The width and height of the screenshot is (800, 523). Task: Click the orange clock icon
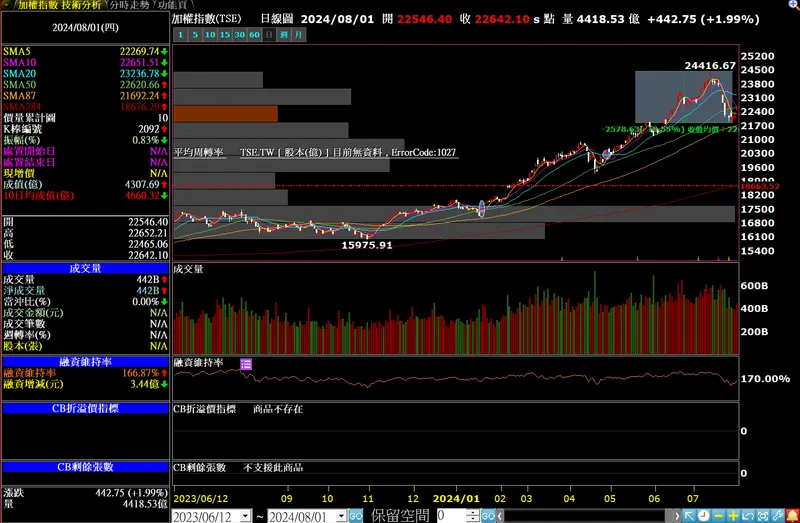(x=704, y=516)
